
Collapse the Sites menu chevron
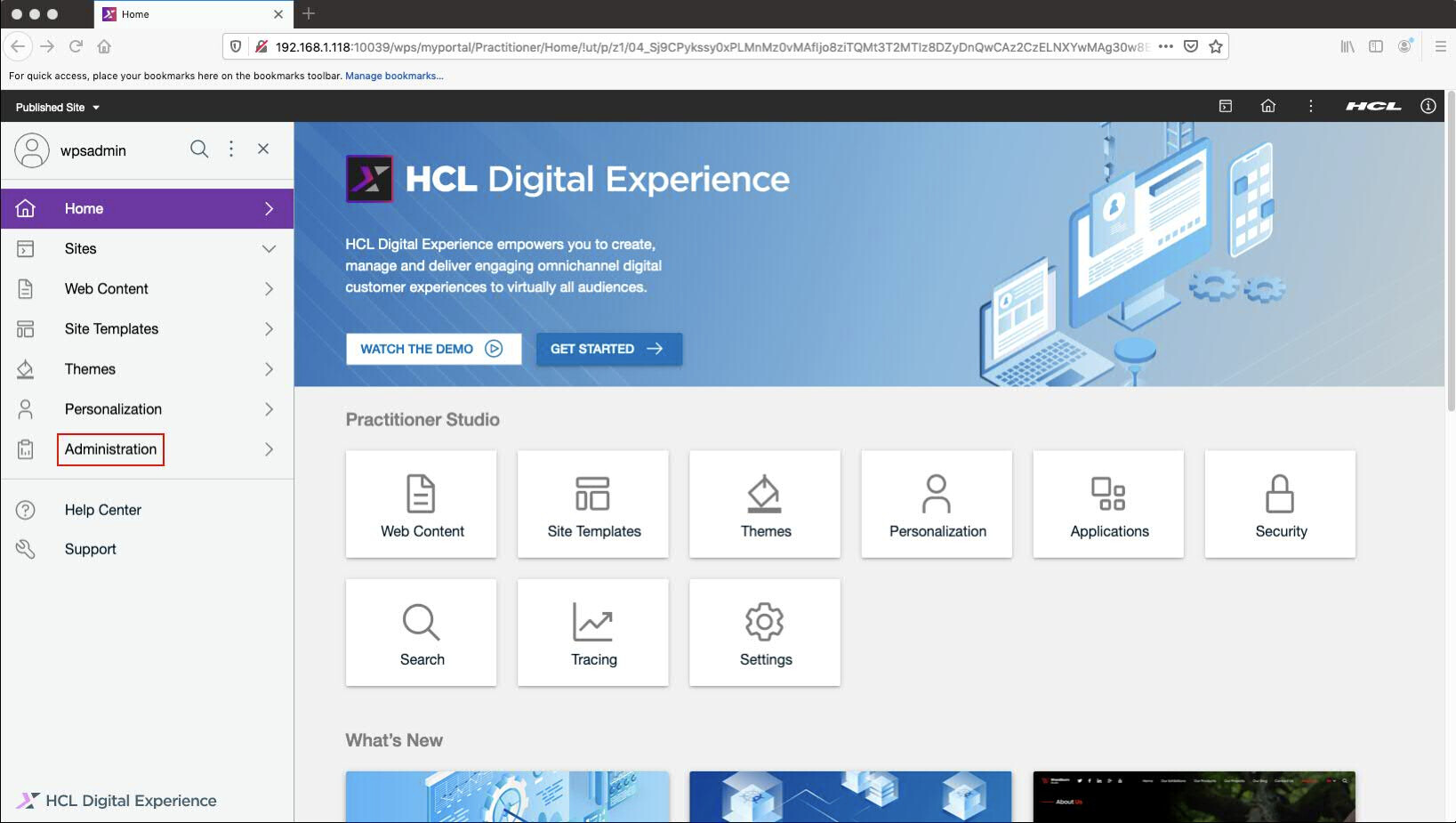pyautogui.click(x=269, y=249)
